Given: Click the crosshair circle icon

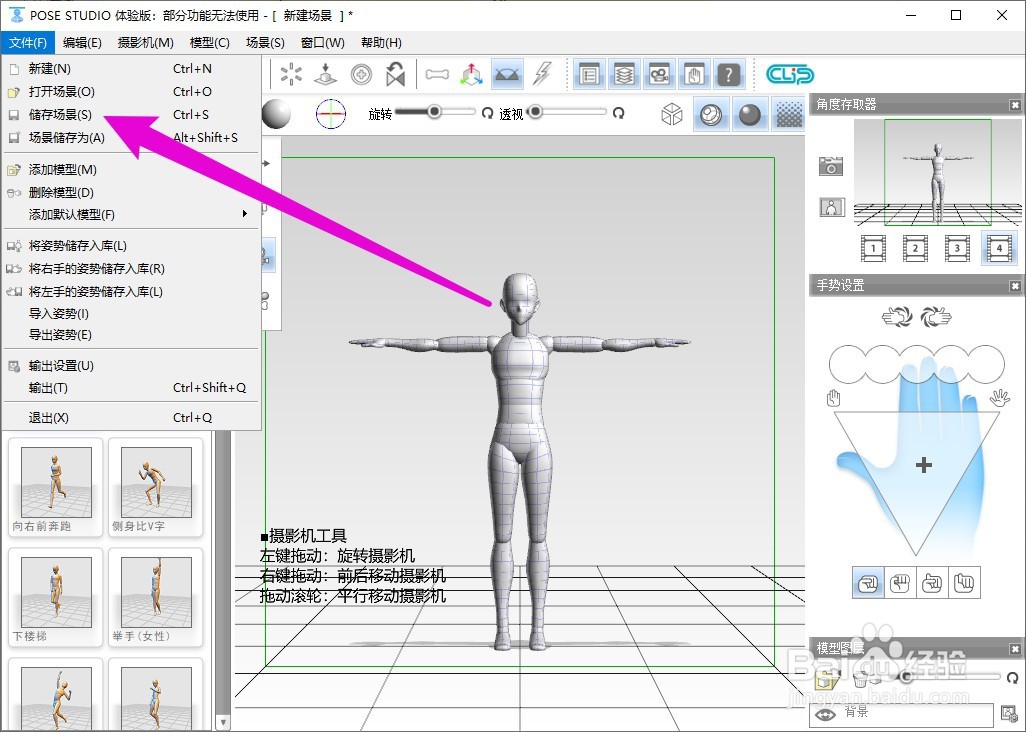Looking at the screenshot, I should (331, 114).
